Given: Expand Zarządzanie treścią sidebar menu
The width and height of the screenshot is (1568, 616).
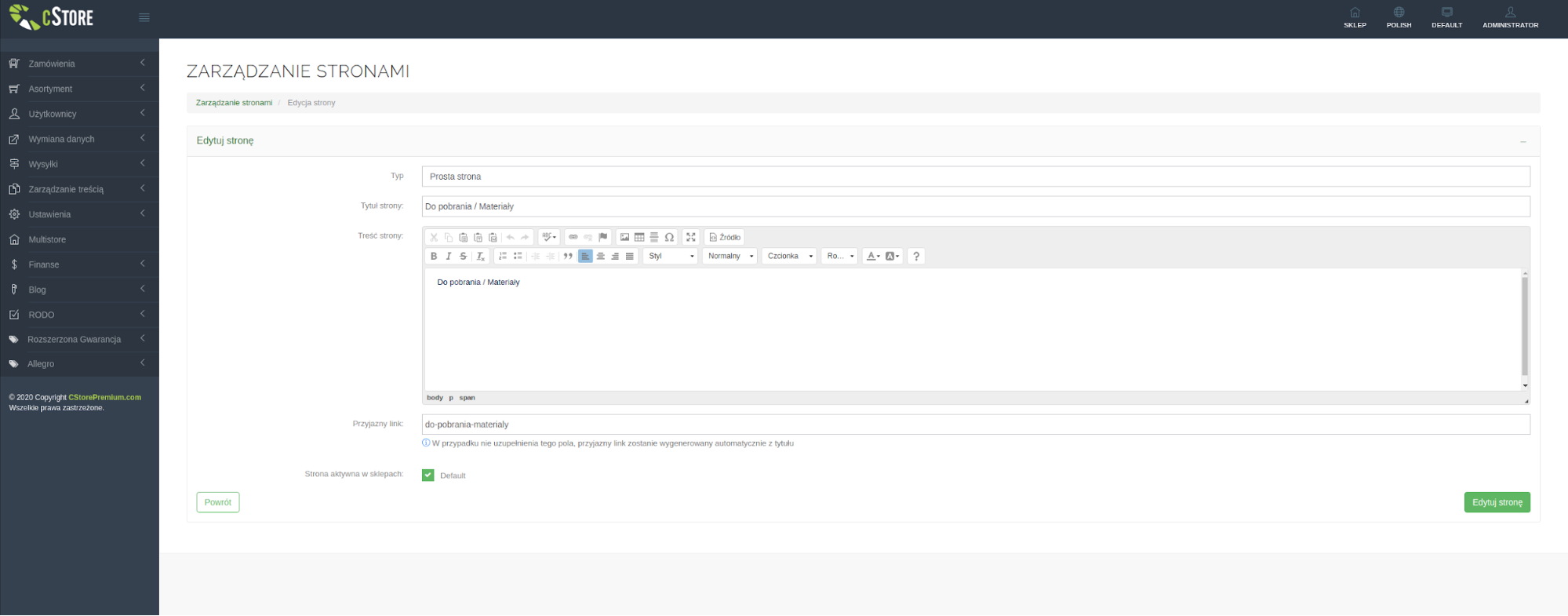Looking at the screenshot, I should (79, 189).
